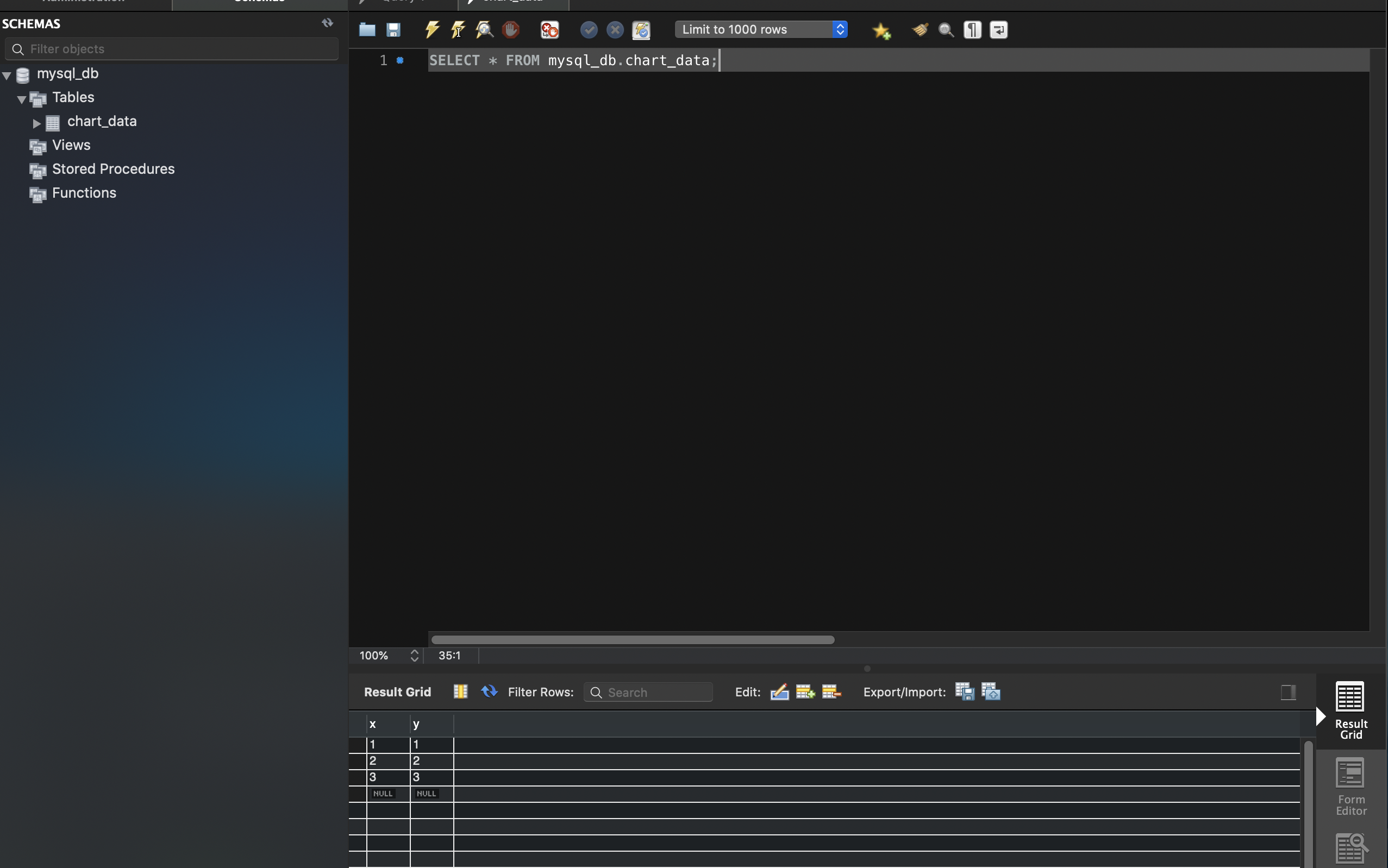This screenshot has height=868, width=1388.
Task: Collapse the mysql_db schema
Action: click(x=7, y=74)
